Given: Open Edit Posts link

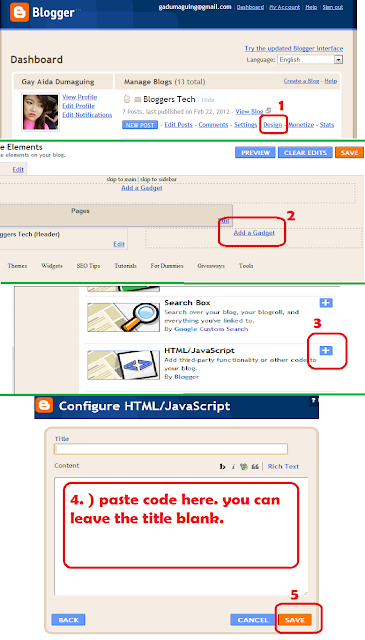Looking at the screenshot, I should (178, 124).
